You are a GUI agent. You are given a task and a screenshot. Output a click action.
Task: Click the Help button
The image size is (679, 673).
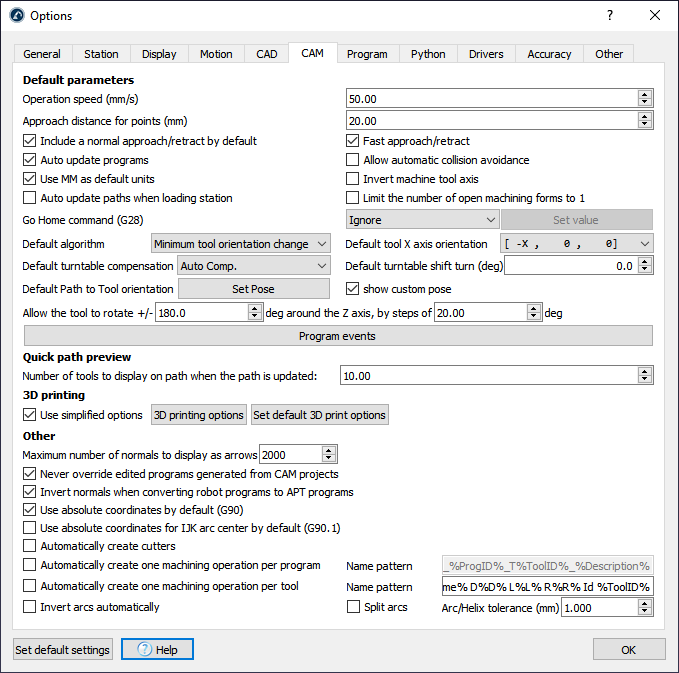tap(157, 650)
